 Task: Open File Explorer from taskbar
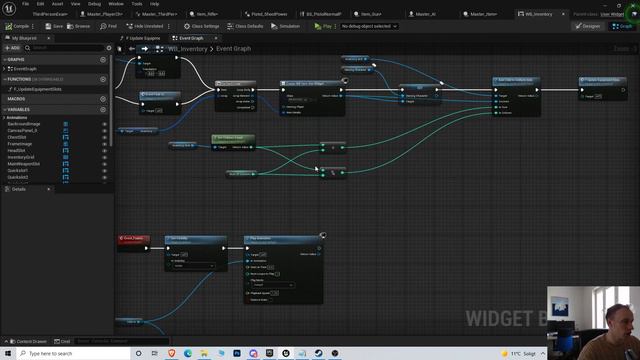point(204,353)
